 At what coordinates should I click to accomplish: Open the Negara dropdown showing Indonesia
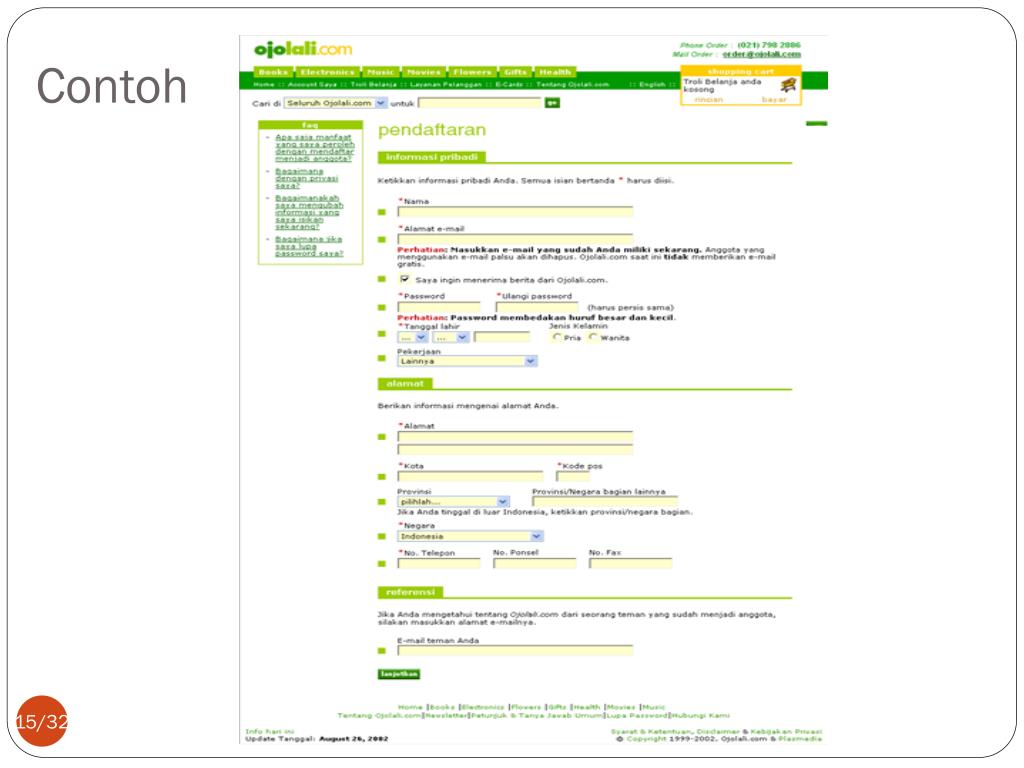pyautogui.click(x=470, y=536)
